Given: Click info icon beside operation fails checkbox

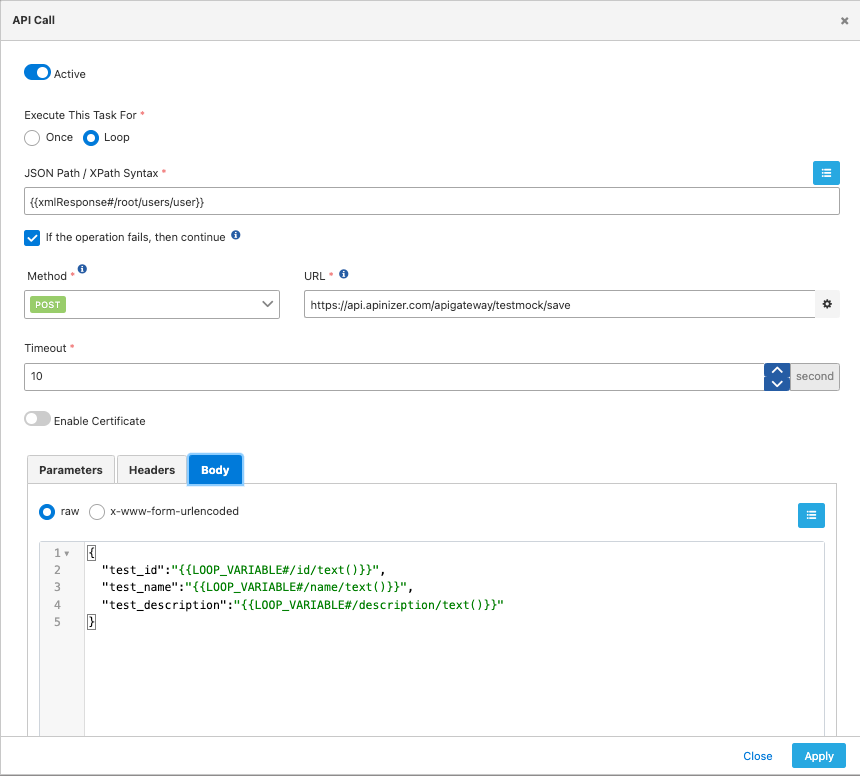Looking at the screenshot, I should (x=236, y=236).
